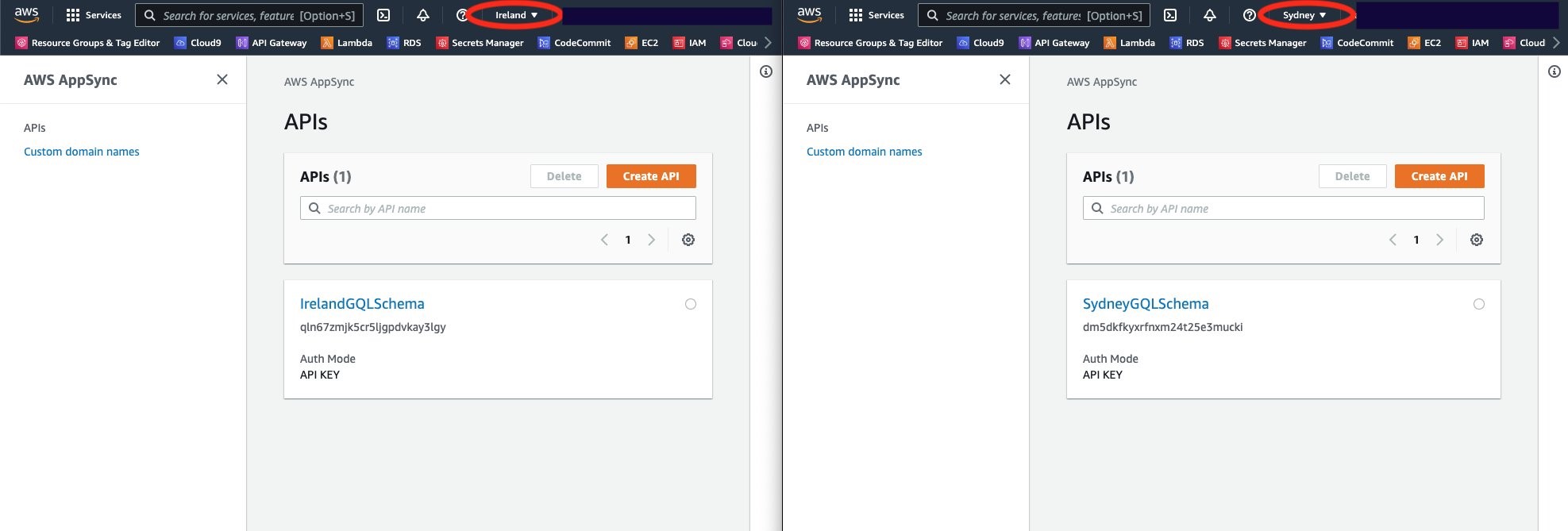Open the CodeCommit shortcut in the Sydney window
The image size is (1568, 531).
(1358, 43)
